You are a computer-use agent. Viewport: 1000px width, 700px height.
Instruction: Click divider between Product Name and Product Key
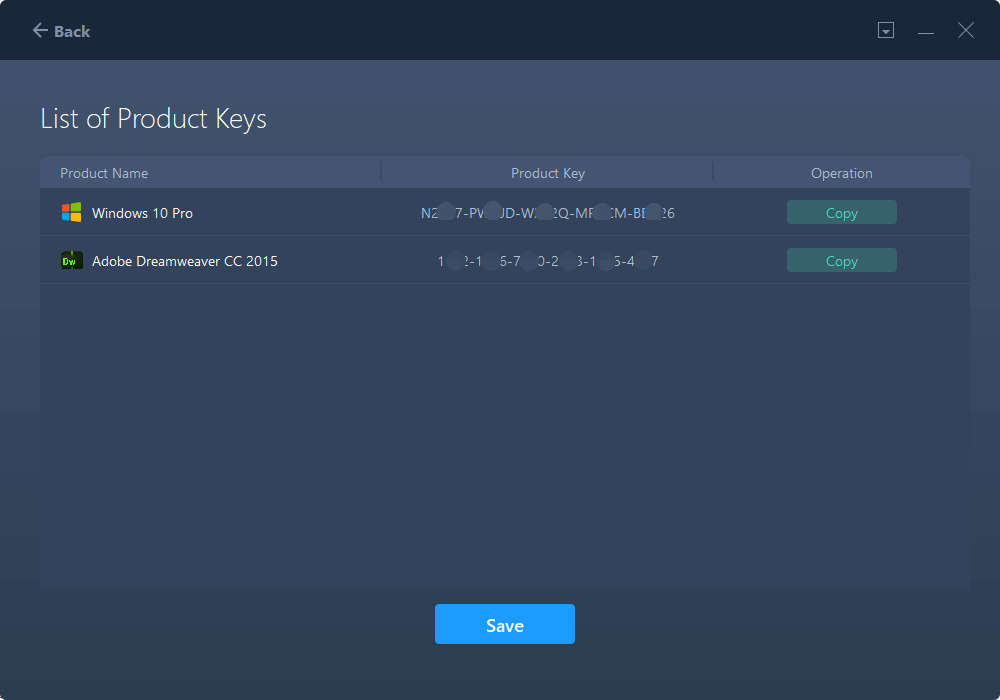[x=381, y=173]
